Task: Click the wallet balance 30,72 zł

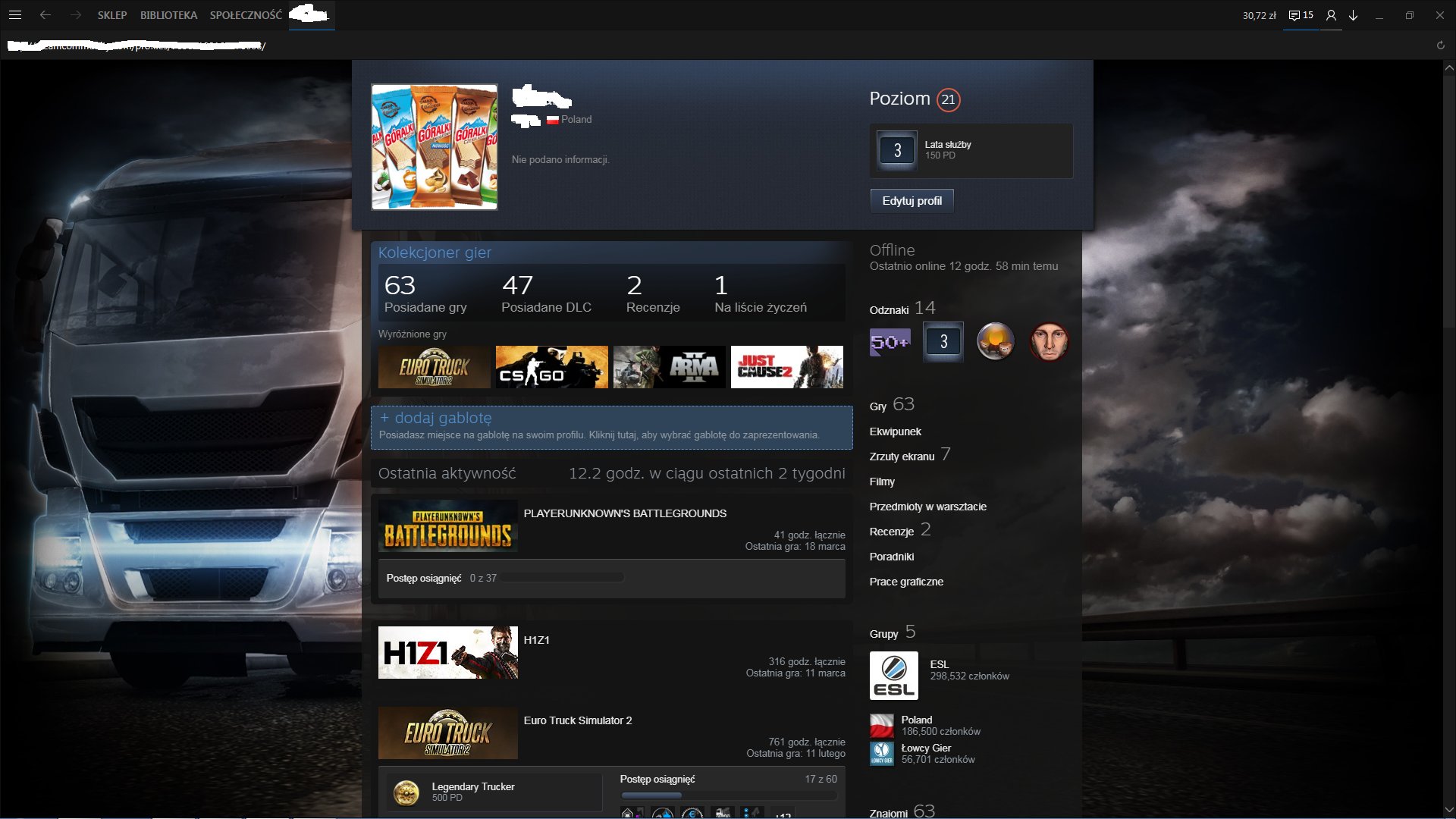Action: click(1259, 15)
